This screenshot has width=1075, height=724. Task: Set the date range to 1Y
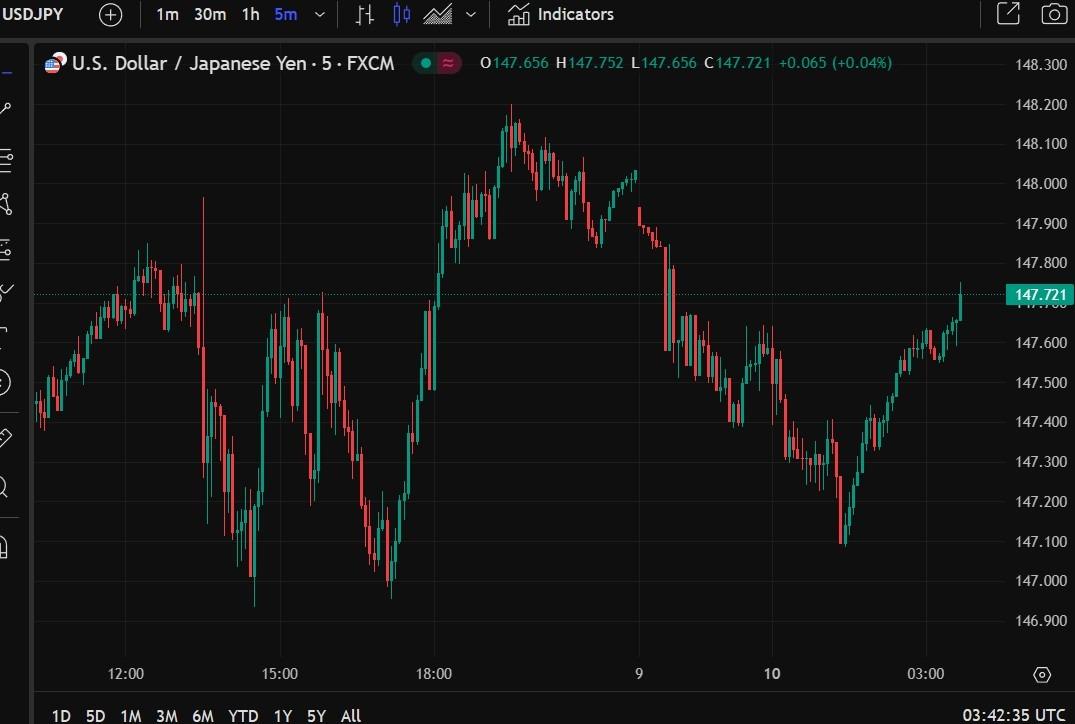click(282, 716)
